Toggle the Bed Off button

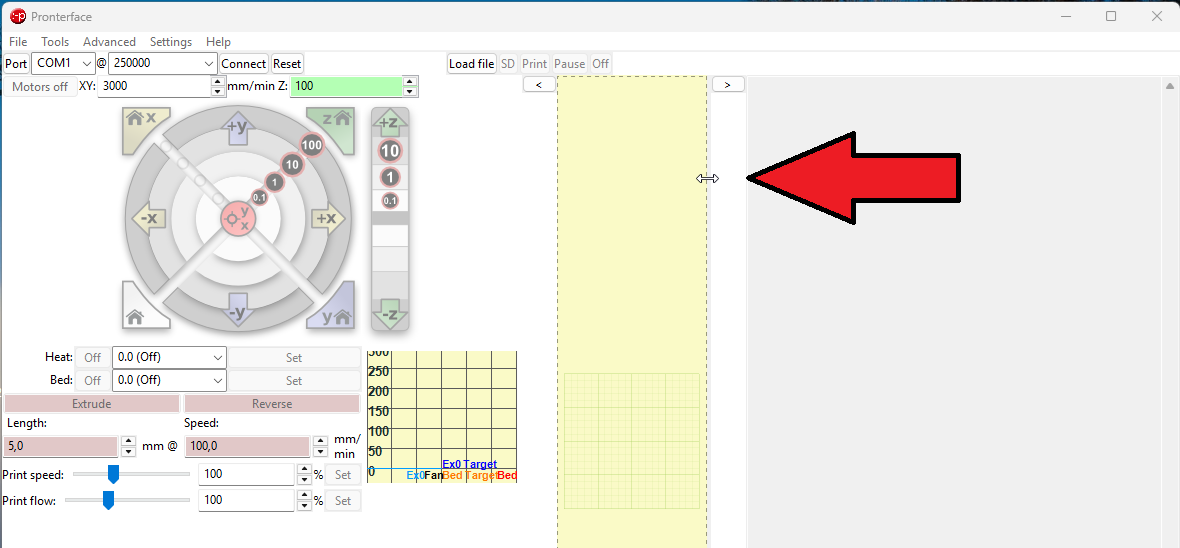point(93,380)
